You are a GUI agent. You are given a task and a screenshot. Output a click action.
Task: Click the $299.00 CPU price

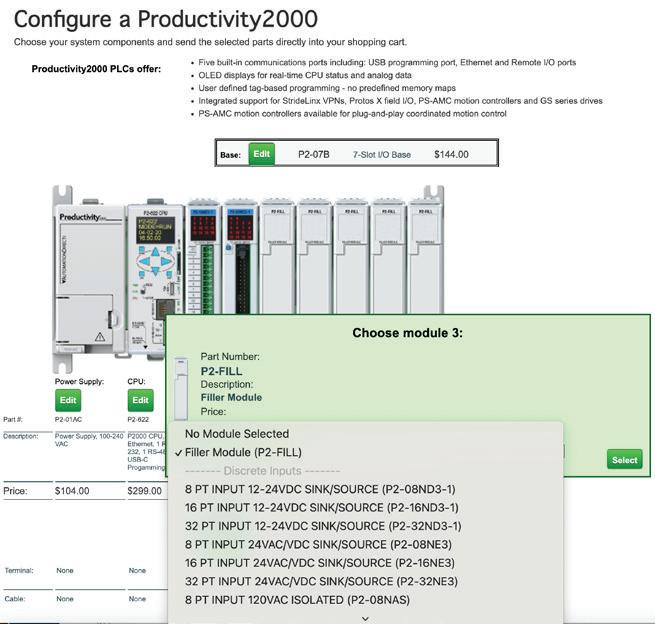click(x=145, y=491)
